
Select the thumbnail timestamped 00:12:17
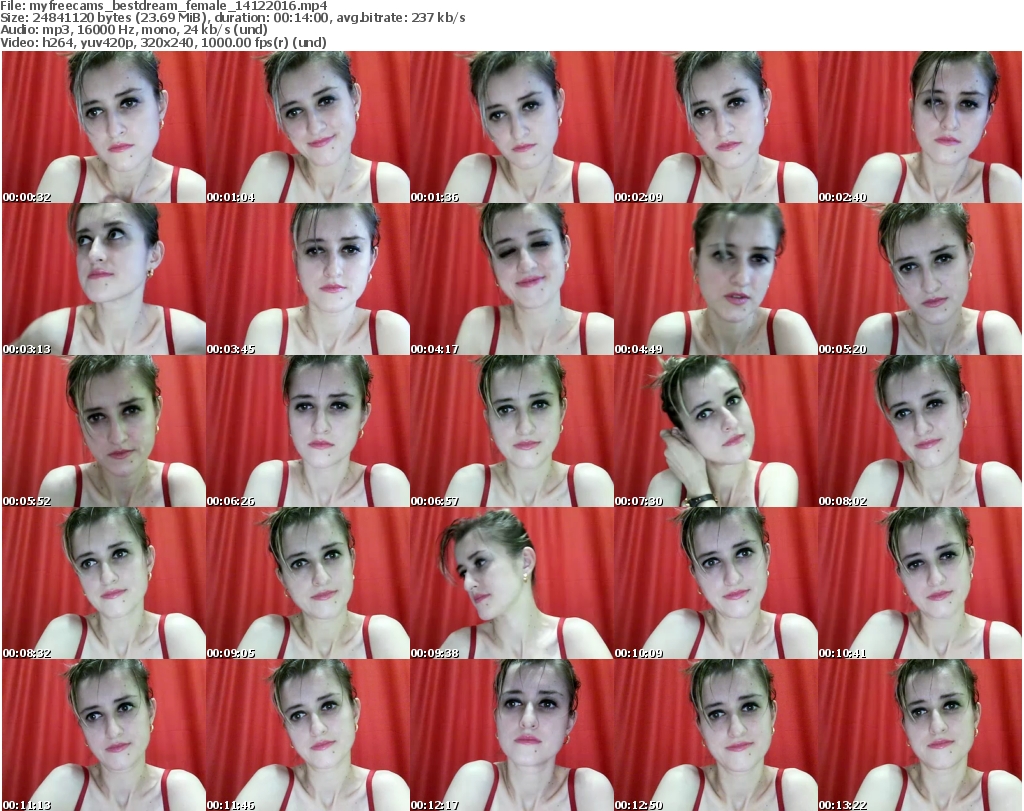pyautogui.click(x=512, y=735)
